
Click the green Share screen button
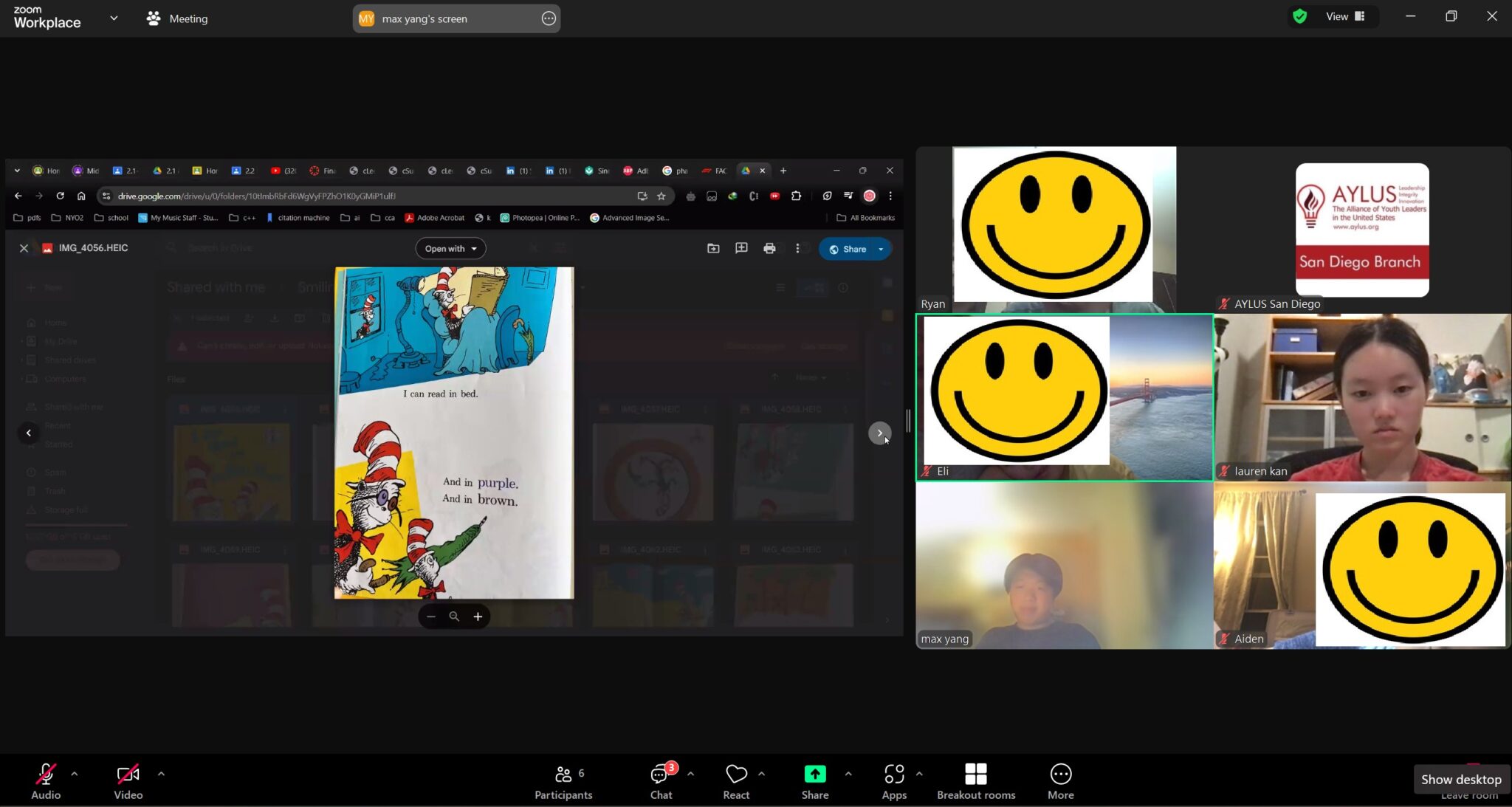point(815,781)
